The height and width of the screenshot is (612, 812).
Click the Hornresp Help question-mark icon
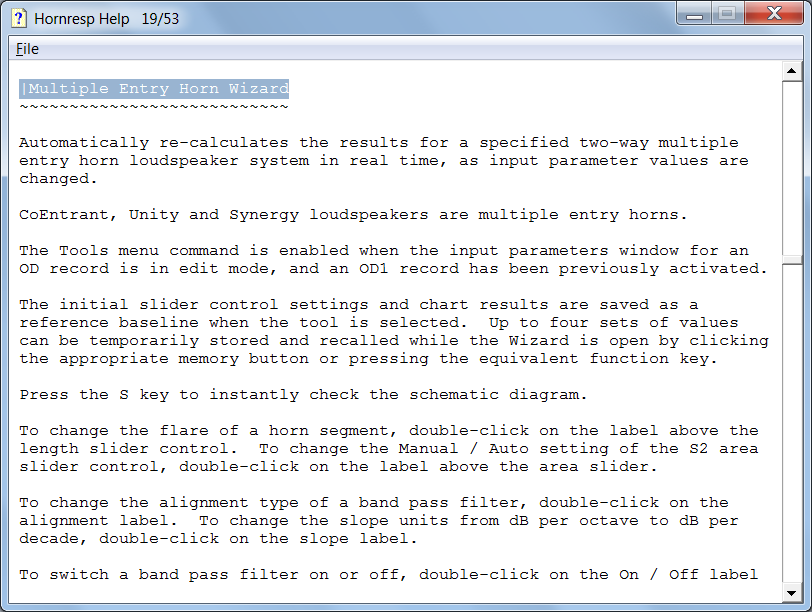19,18
